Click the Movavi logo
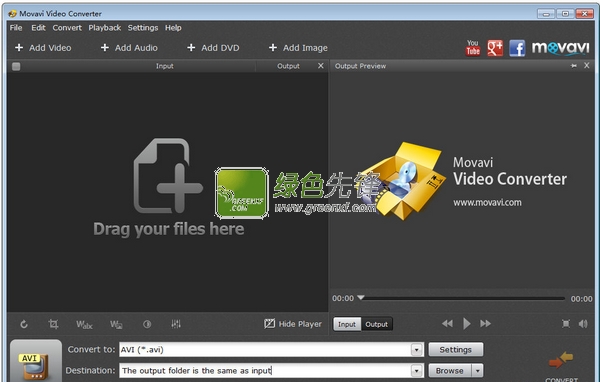This screenshot has width=600, height=382. [561, 48]
